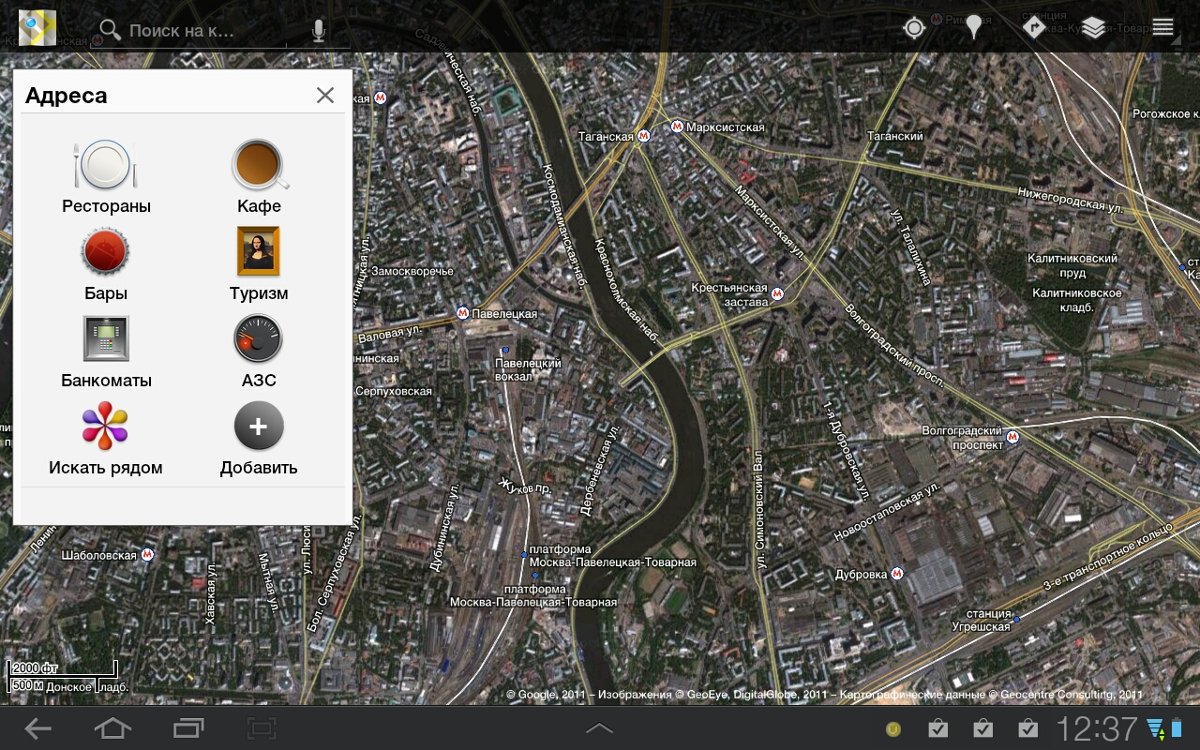Open the overflow menu in top bar
Image resolution: width=1200 pixels, height=750 pixels.
click(1162, 28)
